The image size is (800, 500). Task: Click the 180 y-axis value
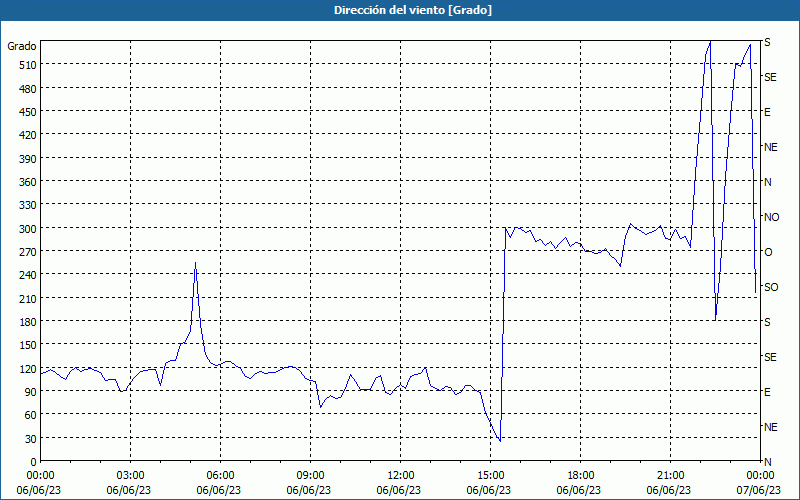[28, 322]
